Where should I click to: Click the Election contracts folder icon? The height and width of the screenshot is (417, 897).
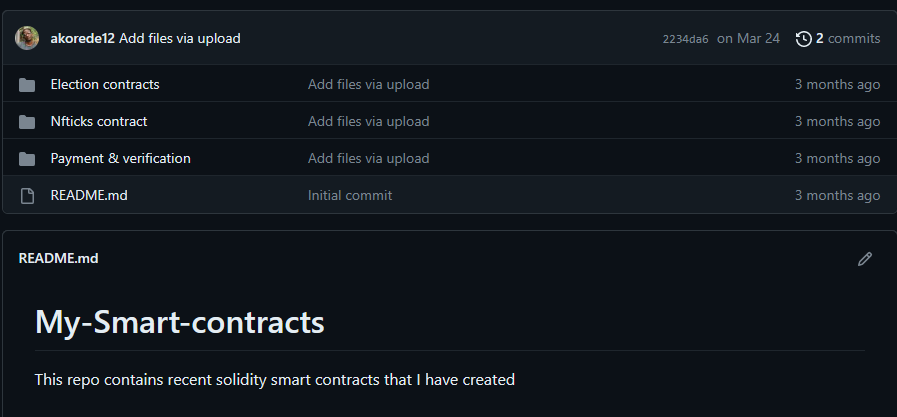[x=27, y=85]
